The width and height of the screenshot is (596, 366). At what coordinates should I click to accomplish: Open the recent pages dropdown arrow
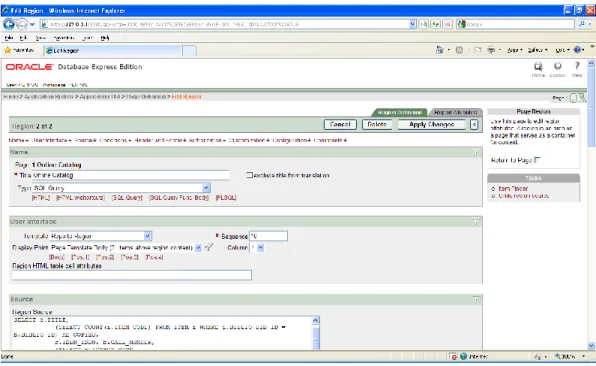tap(32, 24)
